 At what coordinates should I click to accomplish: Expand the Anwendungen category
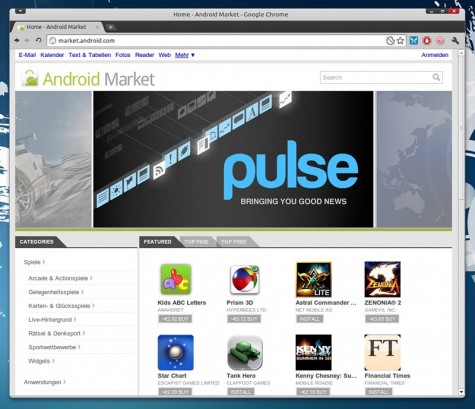coord(45,382)
